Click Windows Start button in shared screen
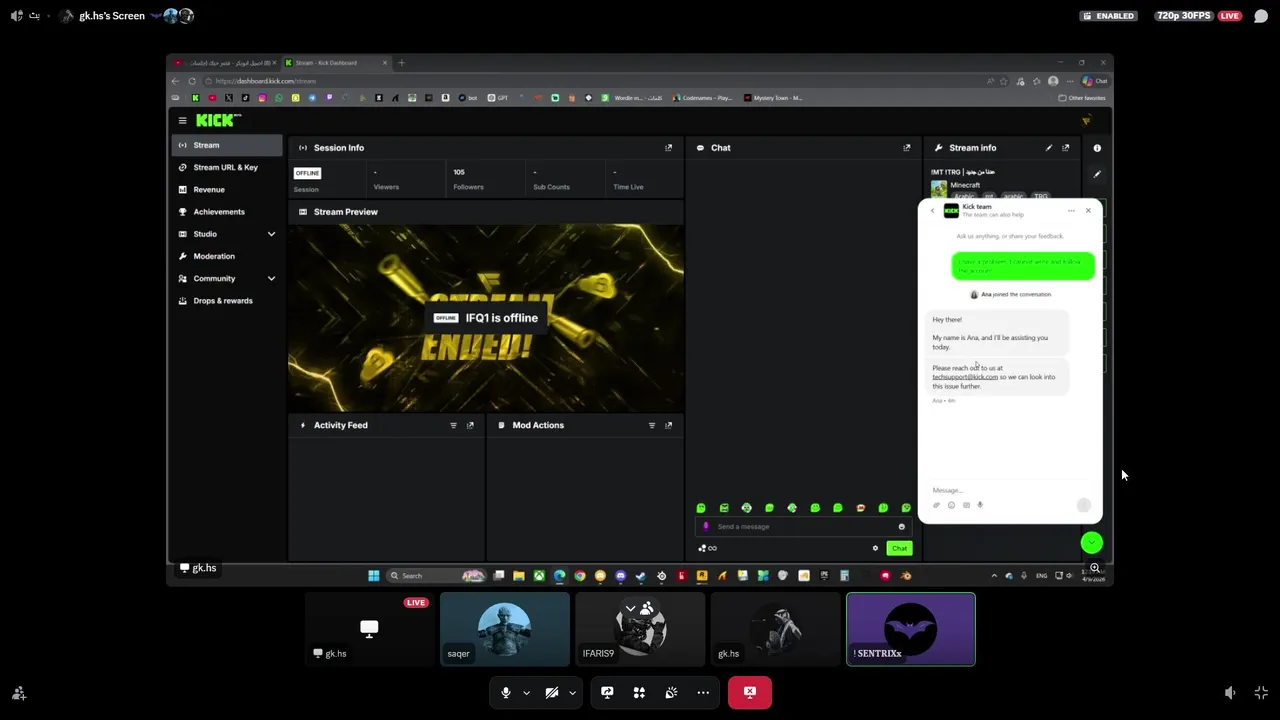The image size is (1280, 720). [x=373, y=575]
